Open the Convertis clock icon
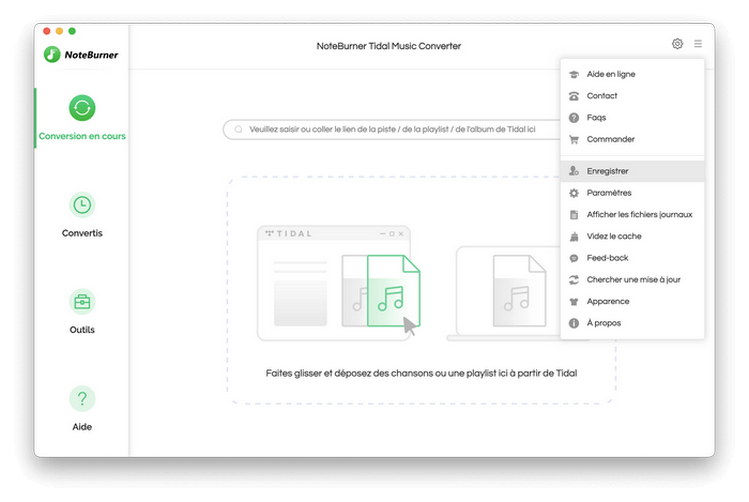The image size is (749, 502). [x=82, y=205]
